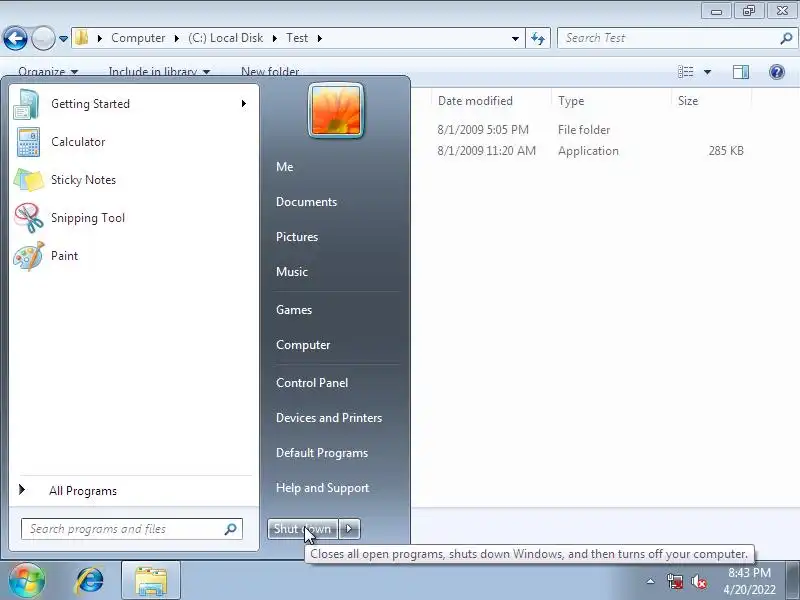Image resolution: width=800 pixels, height=600 pixels.
Task: Select Windows Explorer taskbar button
Action: click(x=151, y=581)
